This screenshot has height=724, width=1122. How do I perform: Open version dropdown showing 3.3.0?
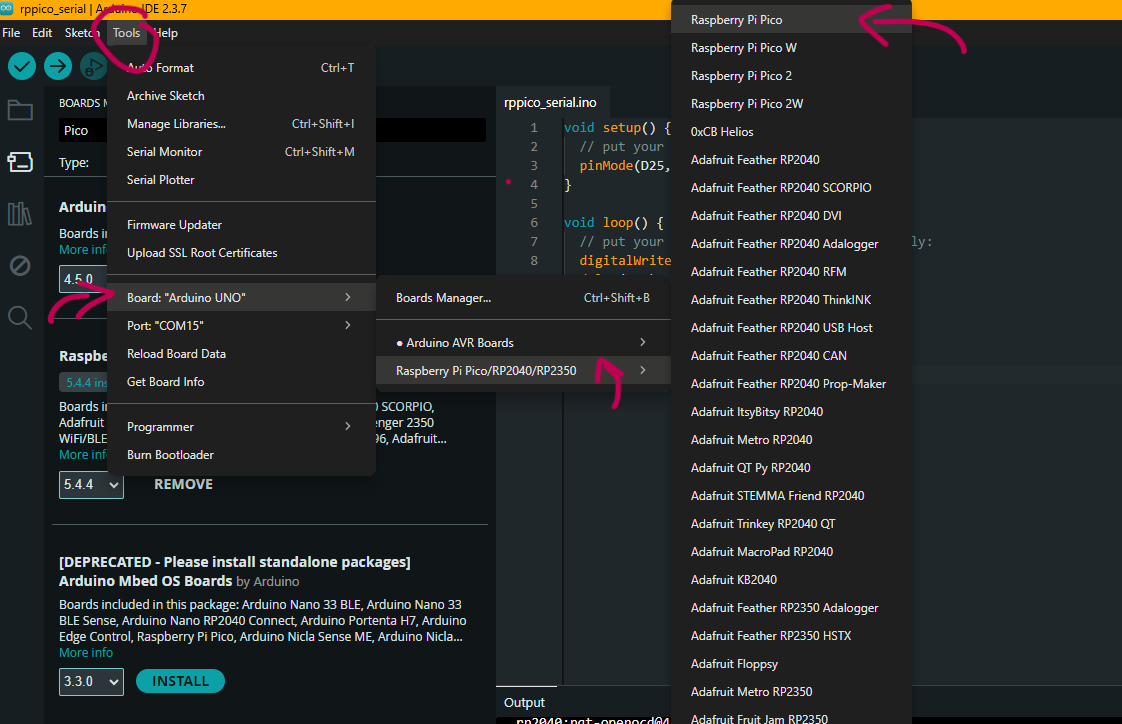pos(91,682)
